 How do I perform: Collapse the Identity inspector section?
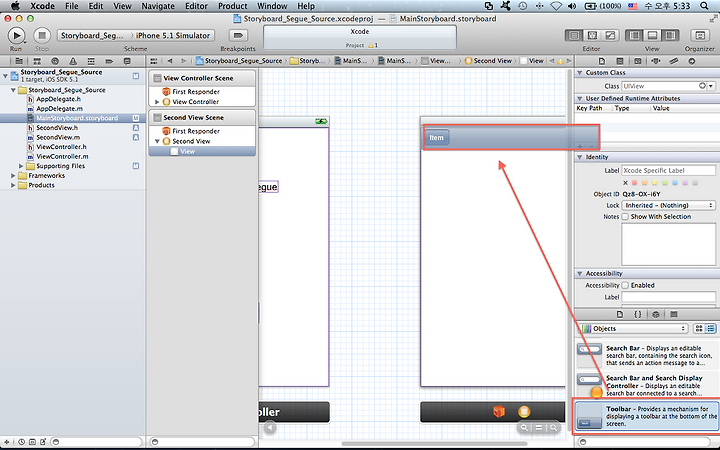coord(579,157)
